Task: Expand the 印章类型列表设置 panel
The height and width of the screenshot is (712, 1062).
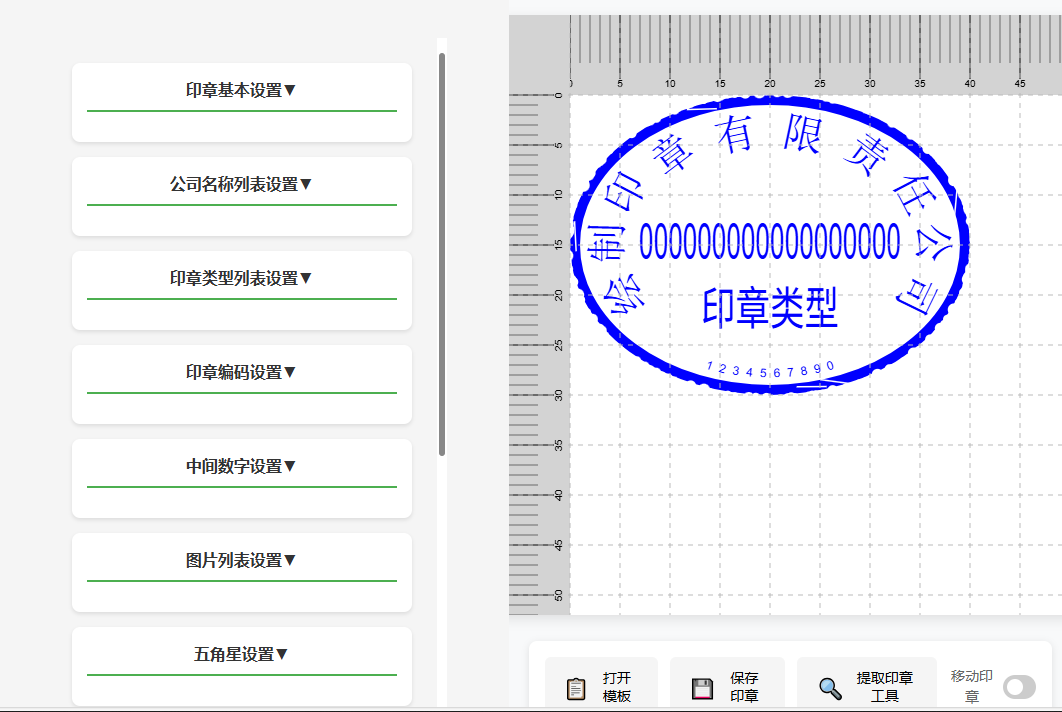Action: [241, 277]
